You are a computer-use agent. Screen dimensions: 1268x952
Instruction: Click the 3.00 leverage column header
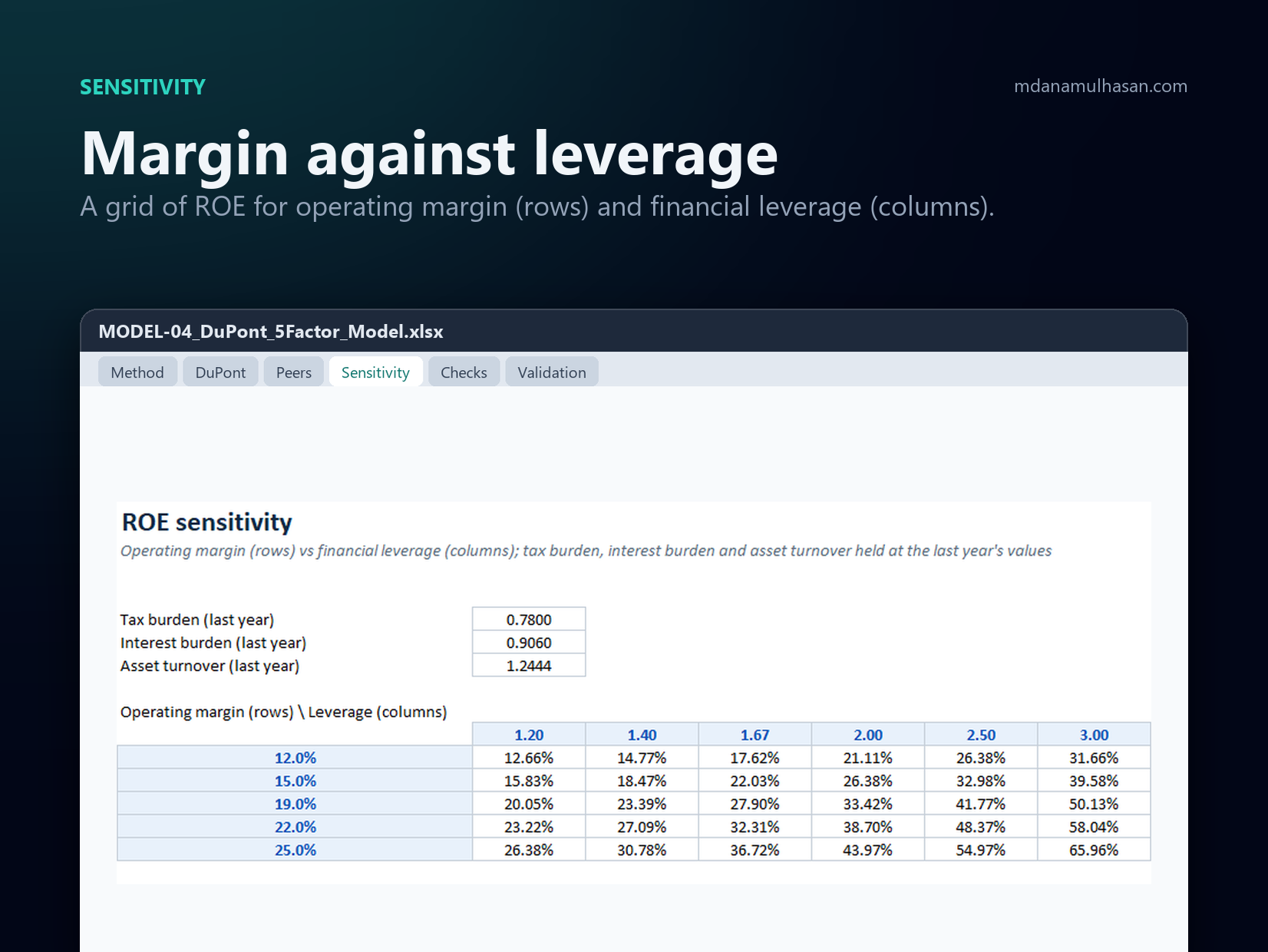click(1094, 735)
